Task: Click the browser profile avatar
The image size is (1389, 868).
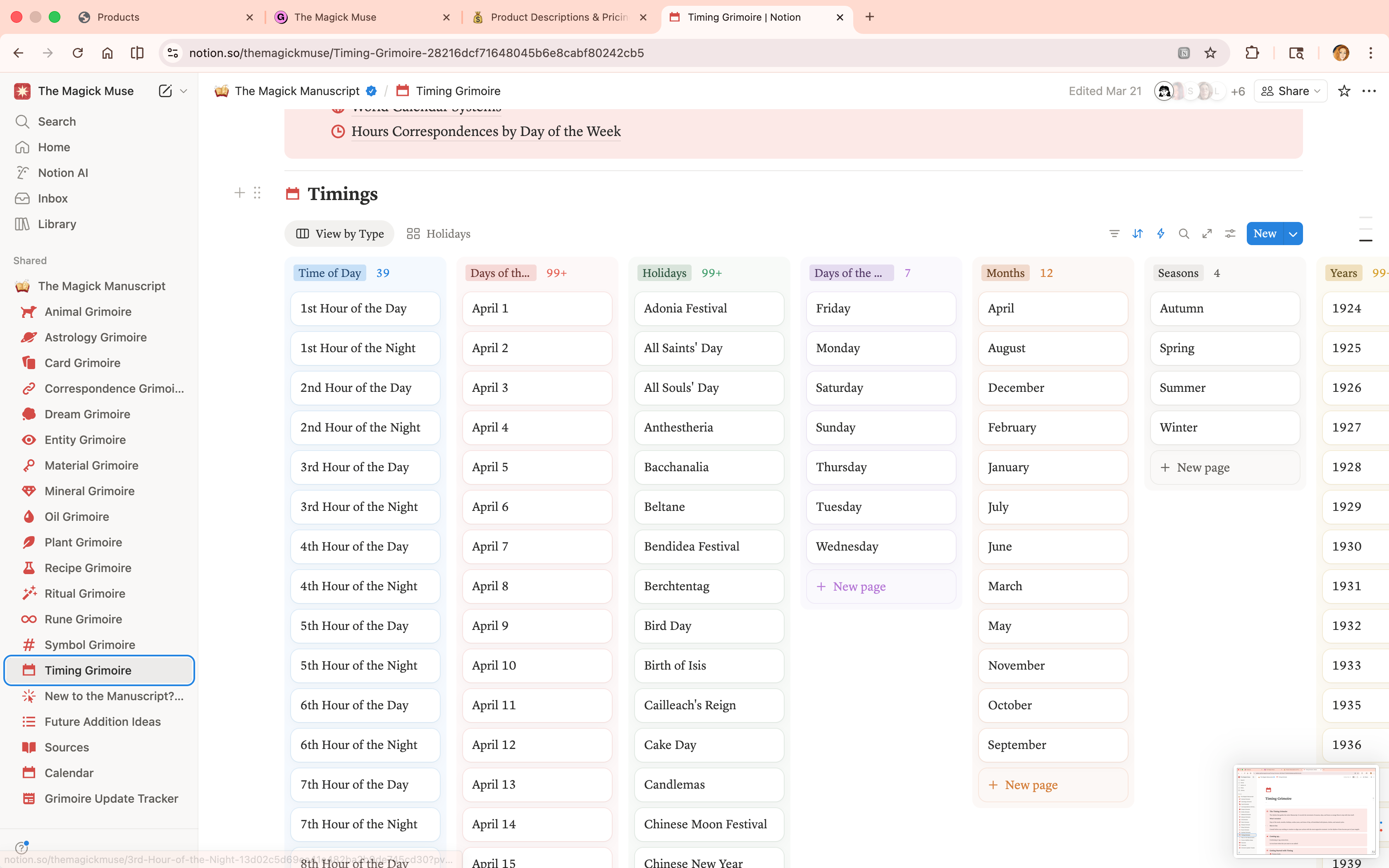Action: click(x=1341, y=53)
